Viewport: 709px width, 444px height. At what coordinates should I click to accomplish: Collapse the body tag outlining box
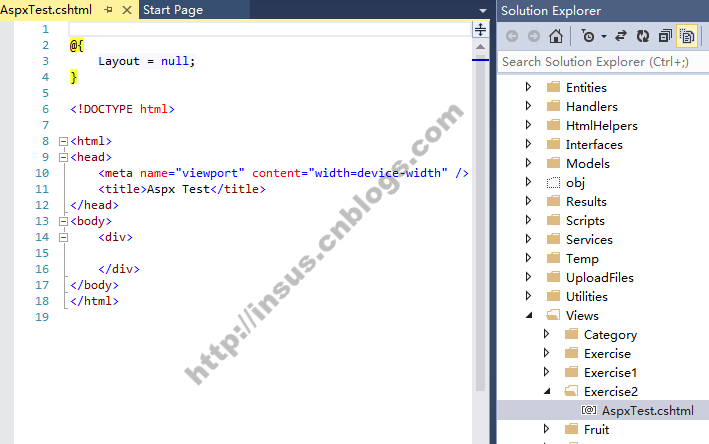(x=63, y=222)
